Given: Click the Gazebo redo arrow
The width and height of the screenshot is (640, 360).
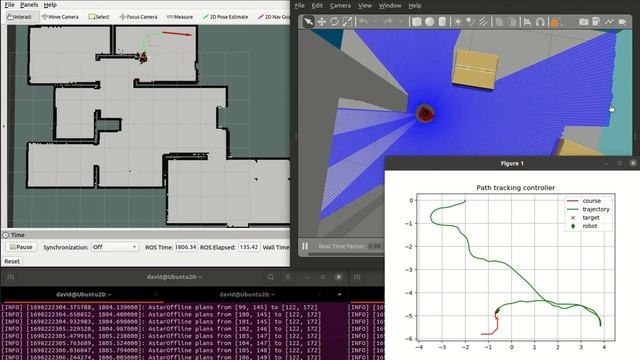Looking at the screenshot, I should point(388,22).
